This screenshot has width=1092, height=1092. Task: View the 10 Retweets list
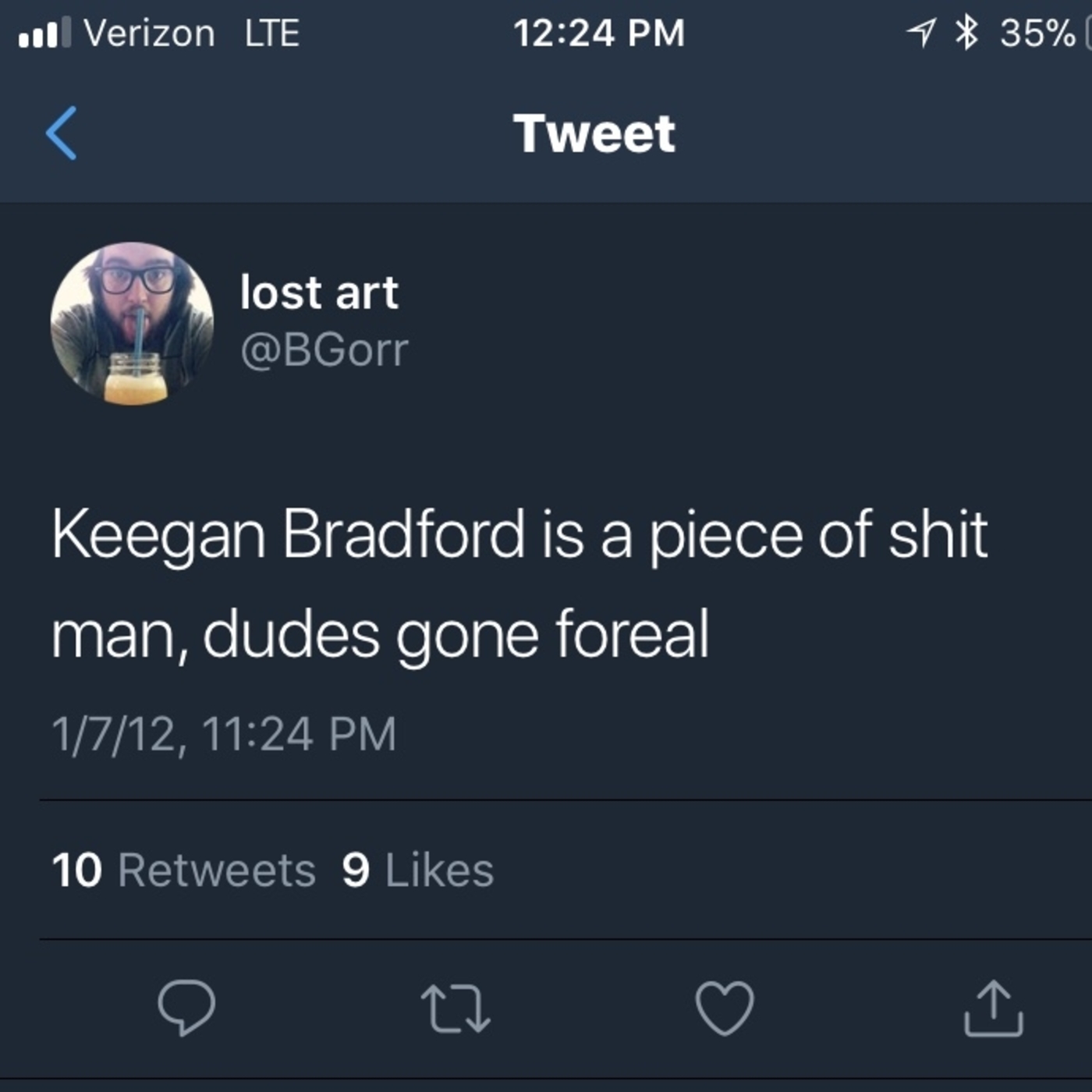click(183, 870)
